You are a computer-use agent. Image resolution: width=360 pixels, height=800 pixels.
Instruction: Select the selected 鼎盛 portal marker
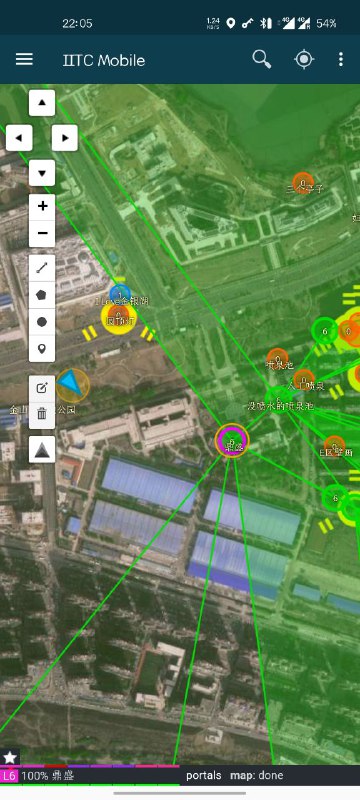(x=232, y=440)
